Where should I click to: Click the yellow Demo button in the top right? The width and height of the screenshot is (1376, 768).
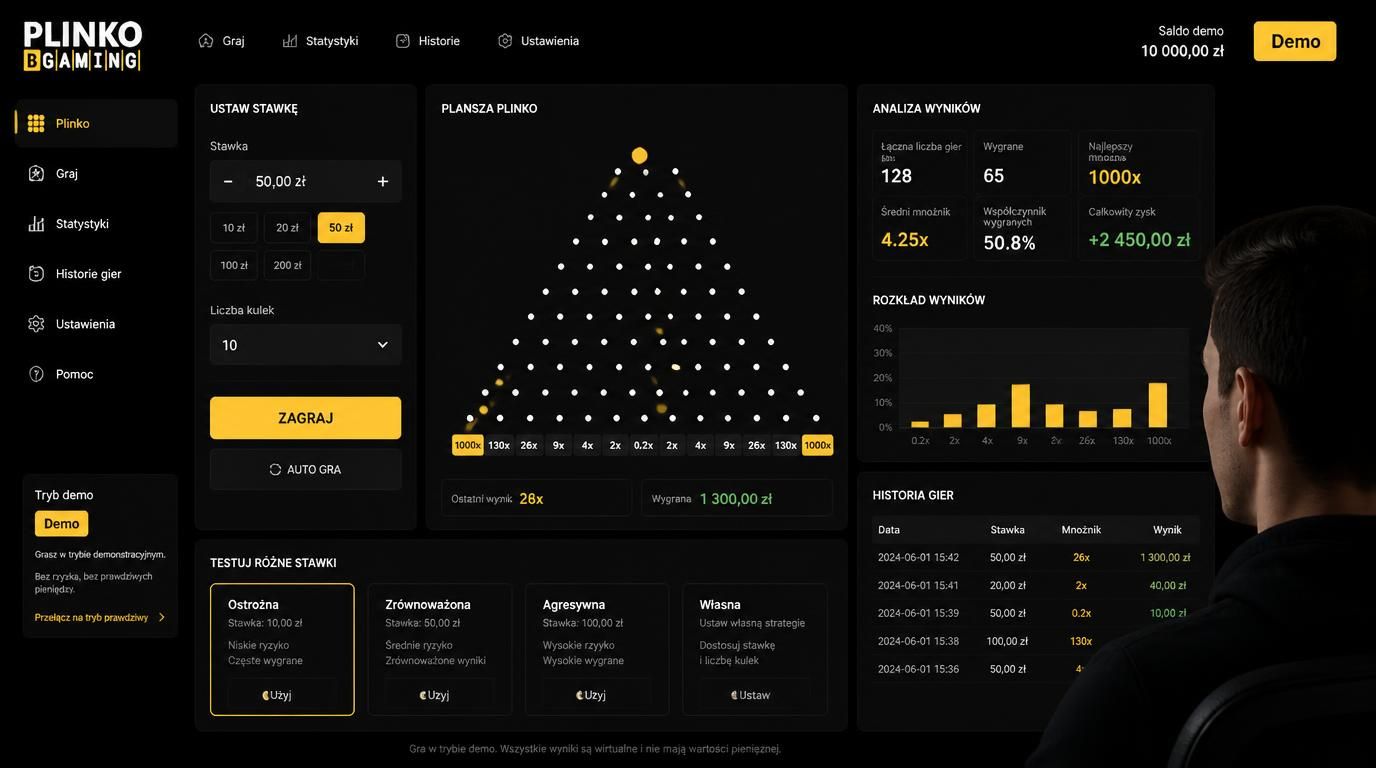[1295, 41]
